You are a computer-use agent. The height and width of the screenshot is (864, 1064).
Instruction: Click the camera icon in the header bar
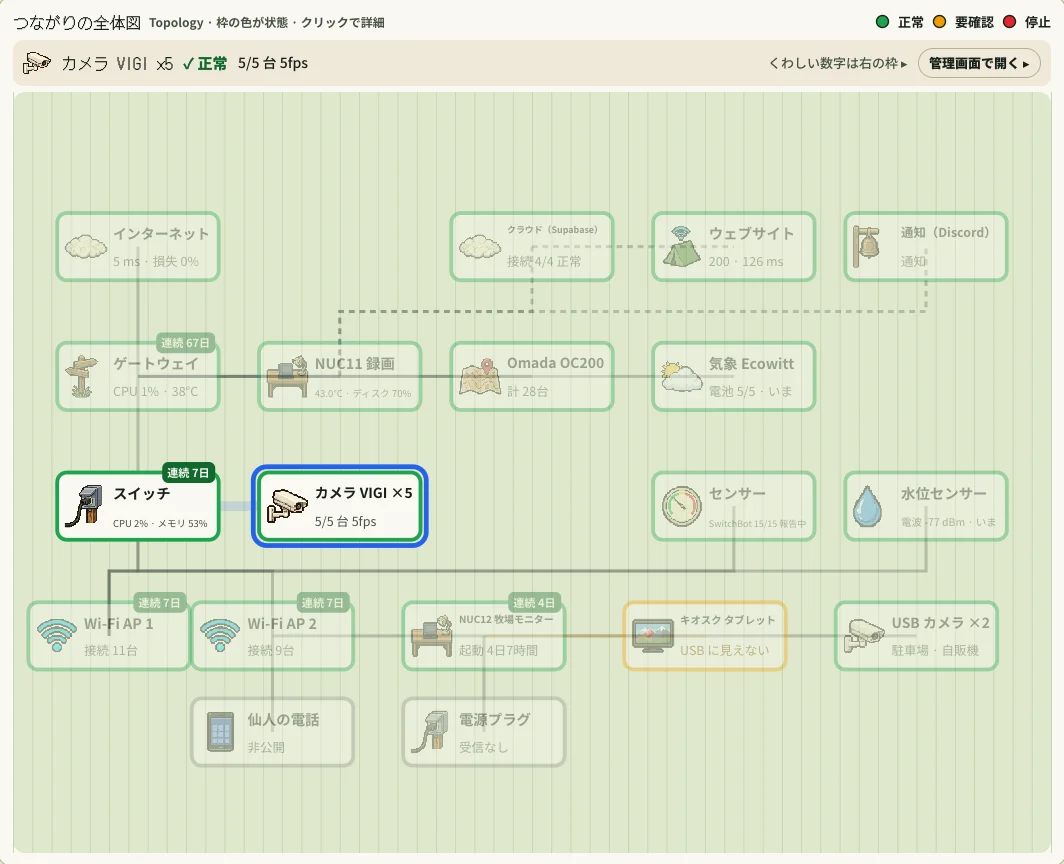click(37, 63)
